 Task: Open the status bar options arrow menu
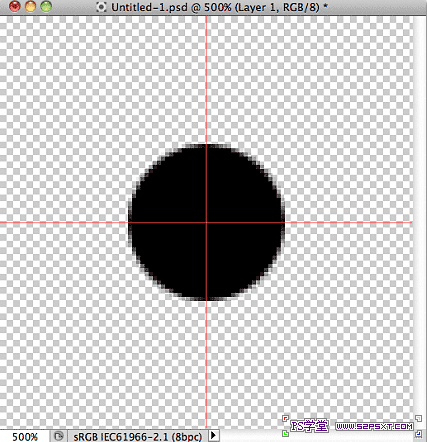pyautogui.click(x=213, y=435)
